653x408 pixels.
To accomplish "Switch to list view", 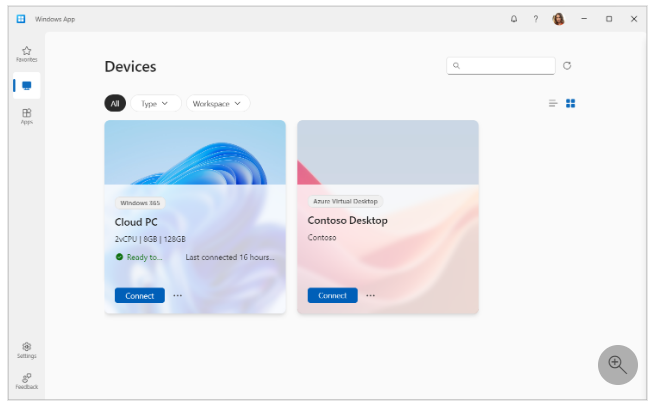I will [553, 103].
